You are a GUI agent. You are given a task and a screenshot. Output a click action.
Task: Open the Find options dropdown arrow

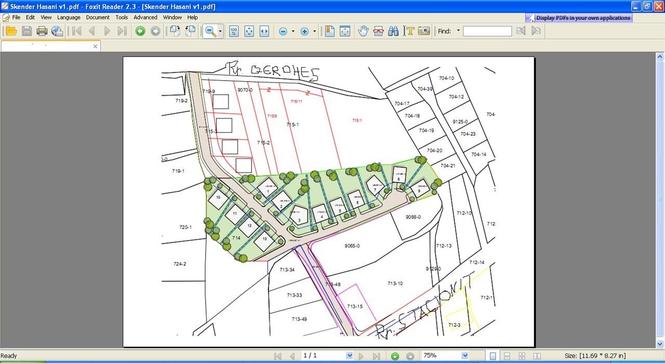pyautogui.click(x=458, y=31)
